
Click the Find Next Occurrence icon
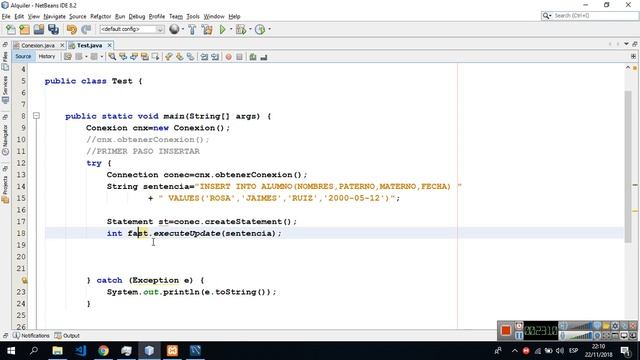pyautogui.click(x=134, y=57)
